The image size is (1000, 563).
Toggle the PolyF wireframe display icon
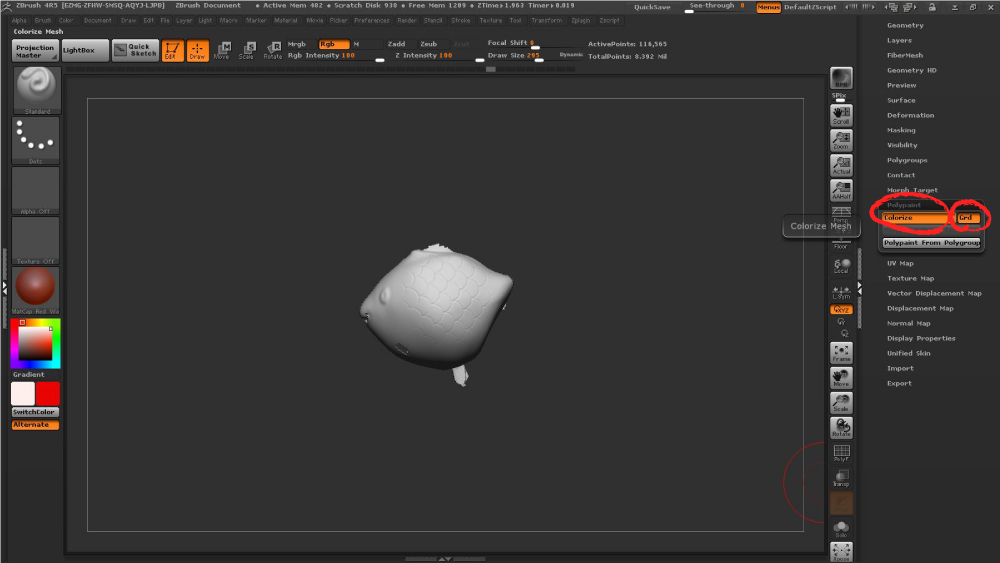coord(841,454)
